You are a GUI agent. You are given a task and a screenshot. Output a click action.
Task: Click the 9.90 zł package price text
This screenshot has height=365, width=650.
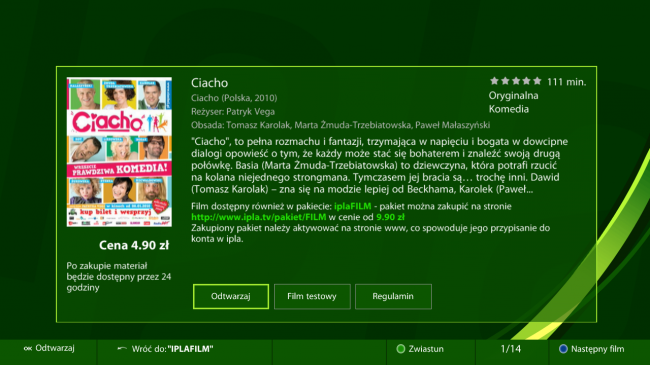point(390,217)
